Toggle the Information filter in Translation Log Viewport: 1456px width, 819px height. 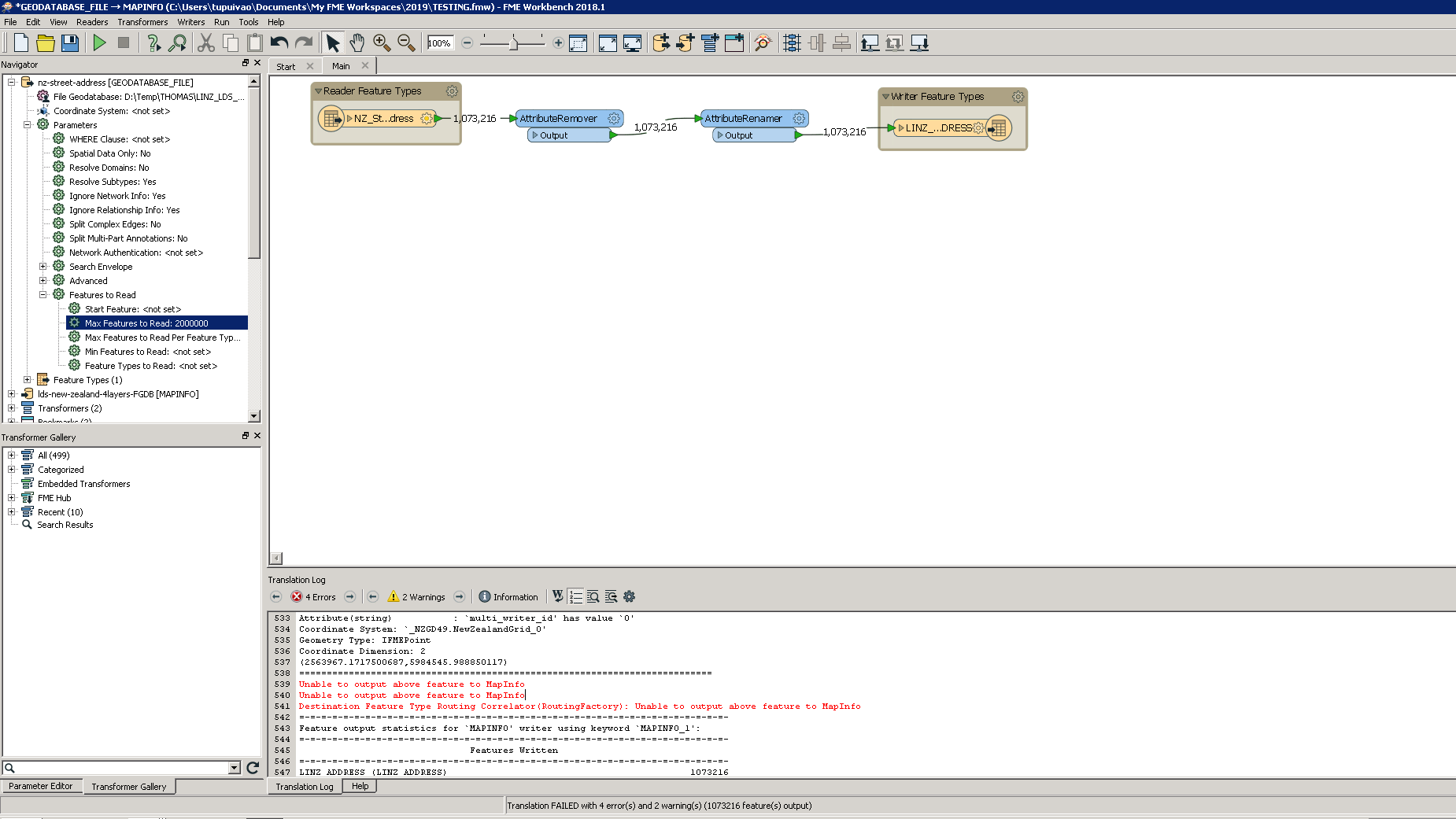pyautogui.click(x=508, y=597)
